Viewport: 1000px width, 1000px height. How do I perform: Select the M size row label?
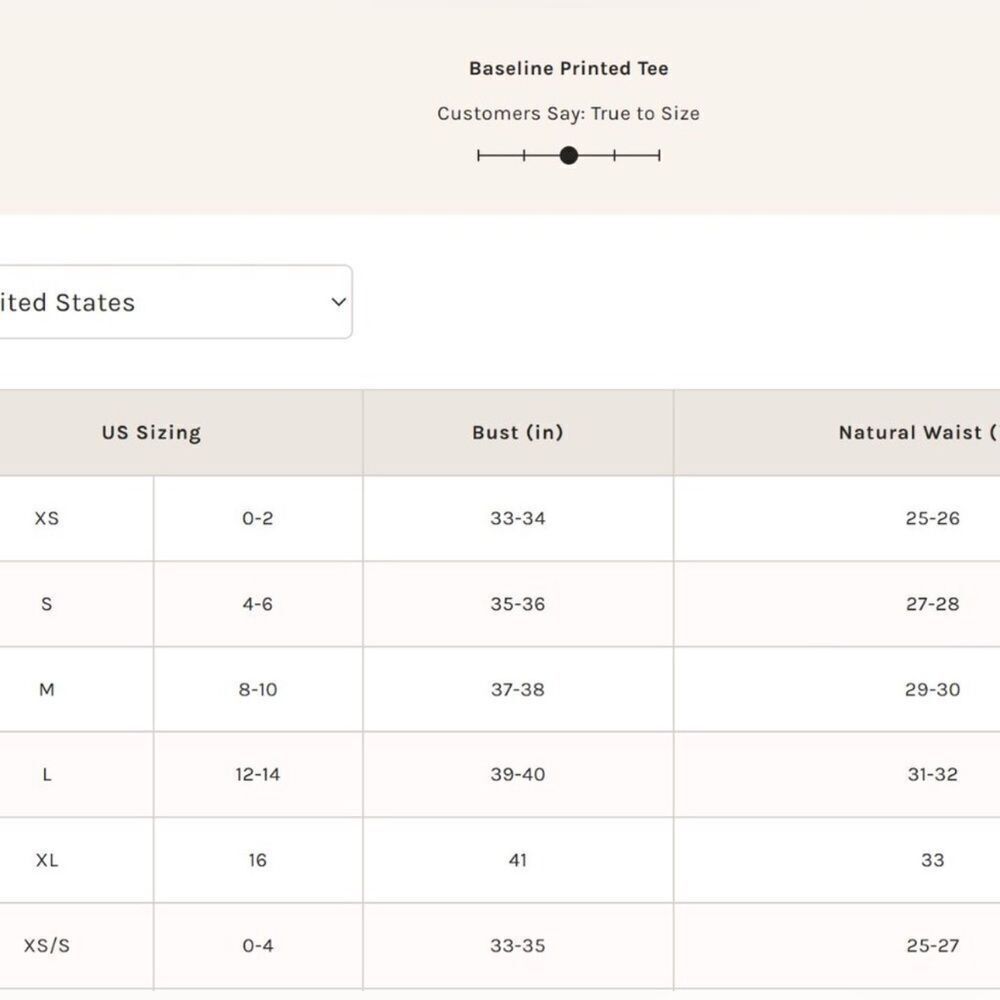(47, 689)
